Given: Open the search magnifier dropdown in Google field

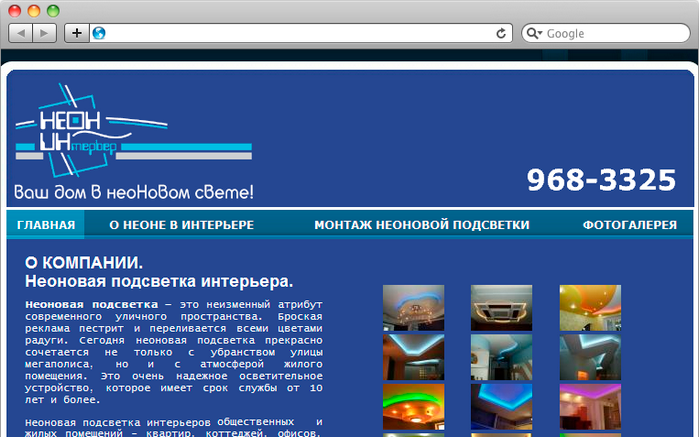Looking at the screenshot, I should (535, 33).
